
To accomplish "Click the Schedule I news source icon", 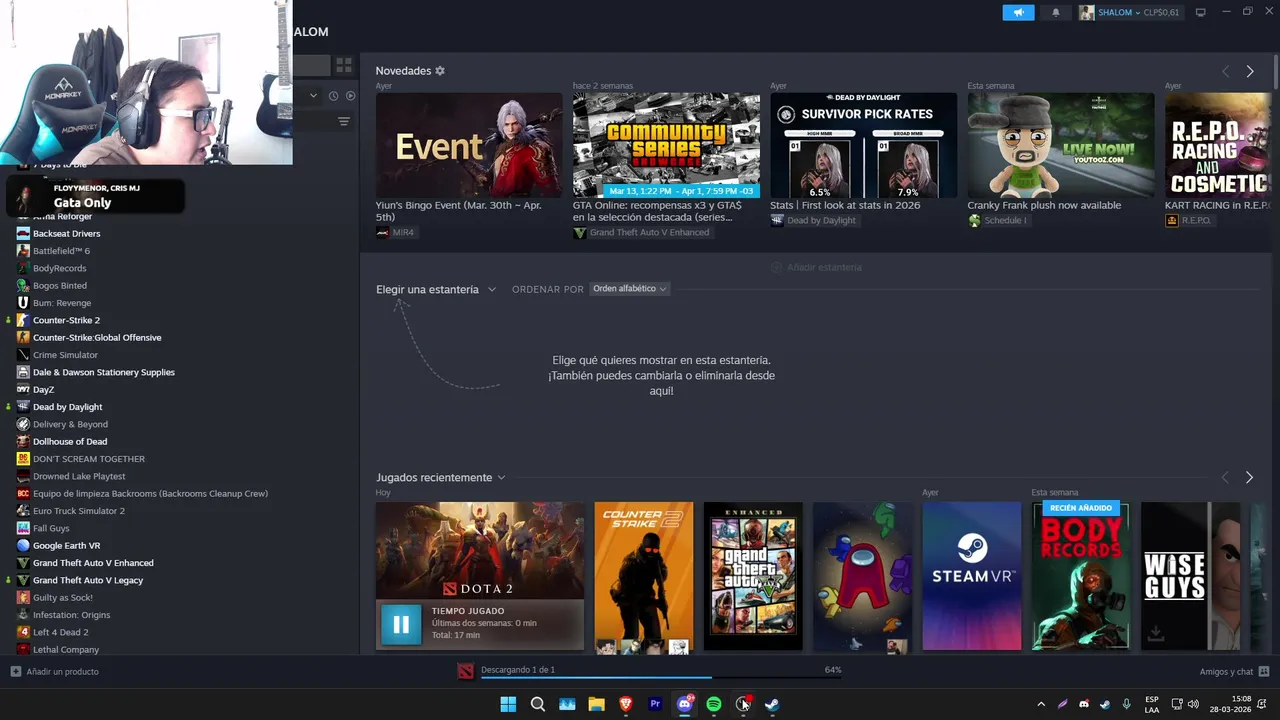I will click(974, 220).
